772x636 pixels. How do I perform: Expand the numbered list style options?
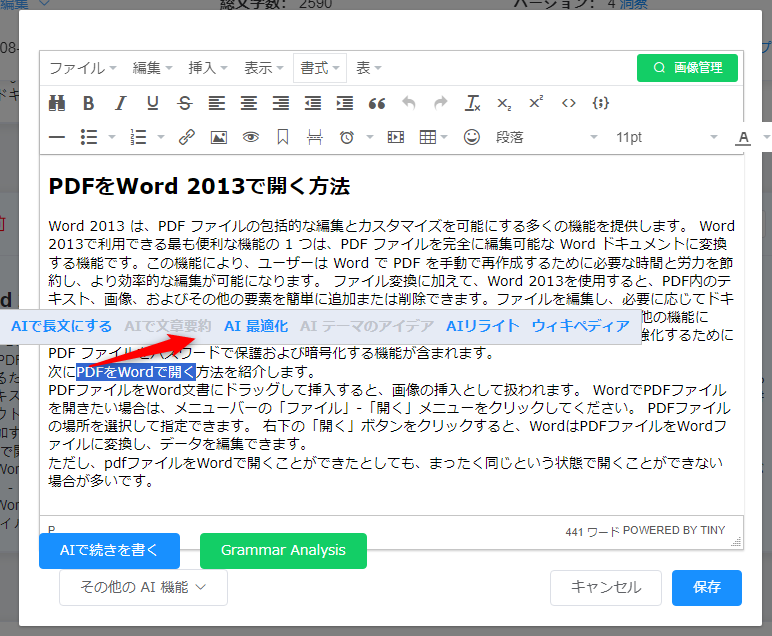click(161, 137)
